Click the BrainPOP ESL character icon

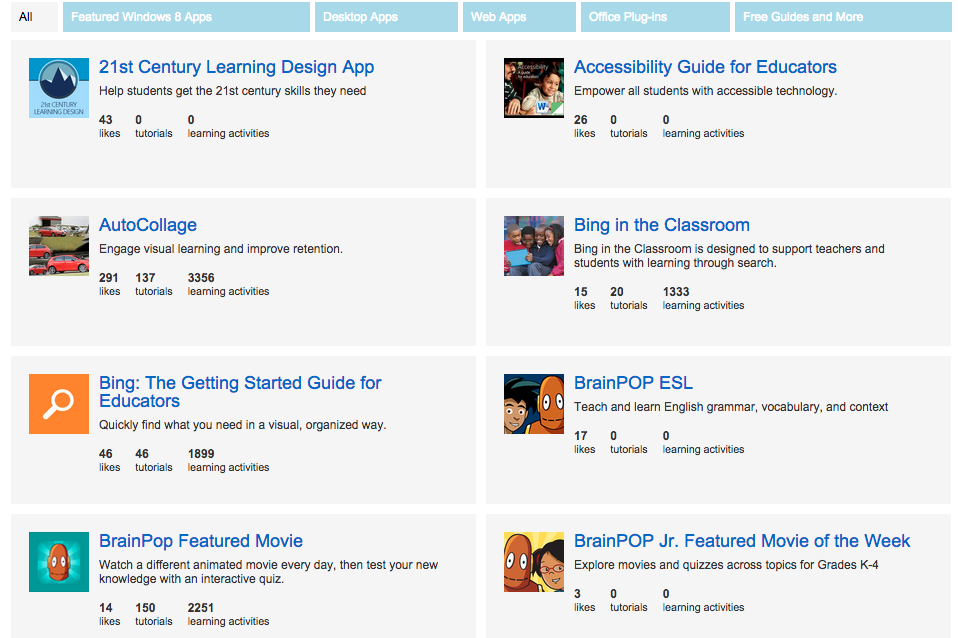tap(534, 404)
